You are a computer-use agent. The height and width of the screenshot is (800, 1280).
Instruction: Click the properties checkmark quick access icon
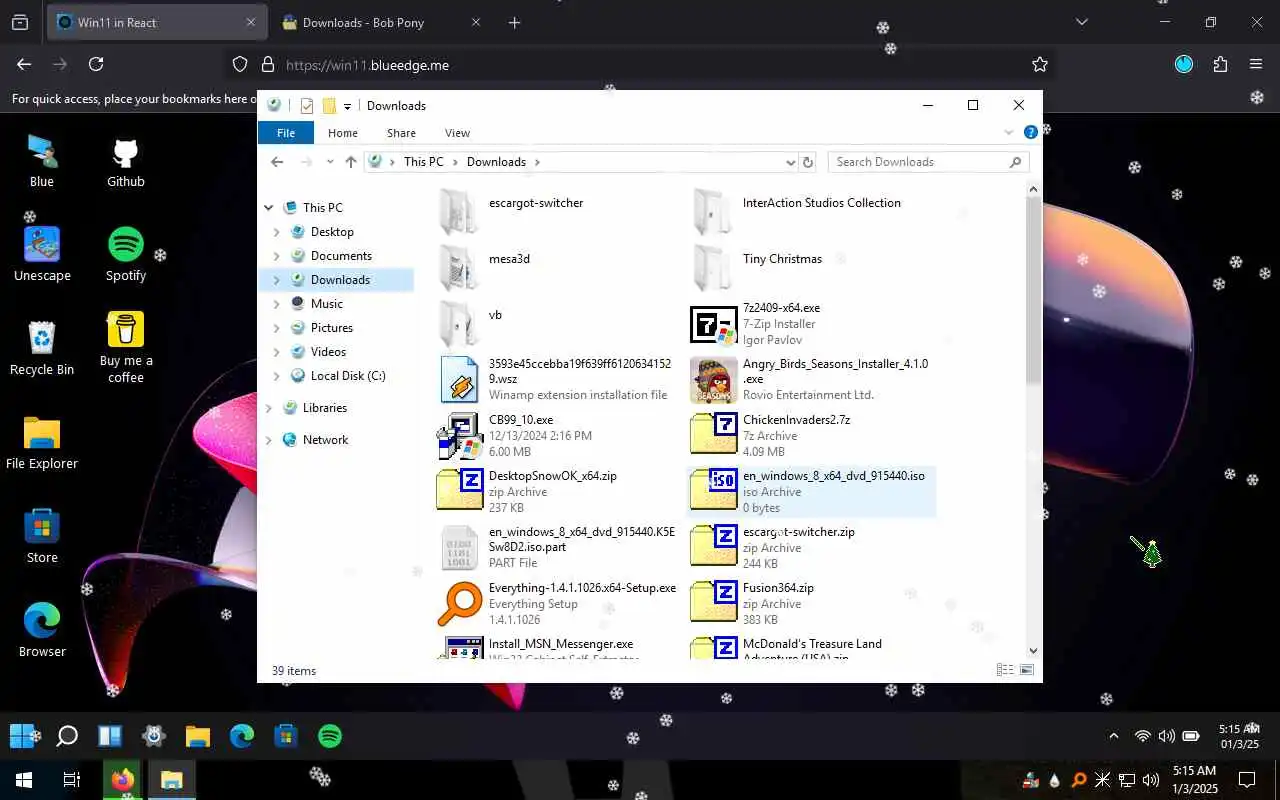307,106
